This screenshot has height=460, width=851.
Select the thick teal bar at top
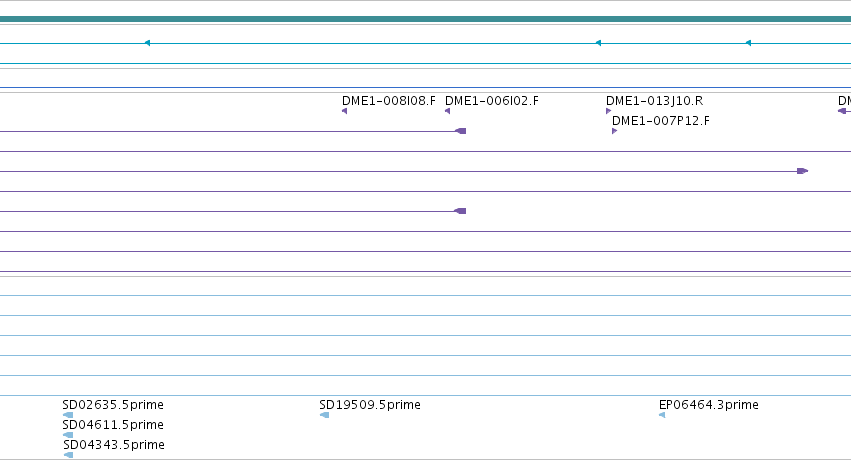pyautogui.click(x=426, y=20)
